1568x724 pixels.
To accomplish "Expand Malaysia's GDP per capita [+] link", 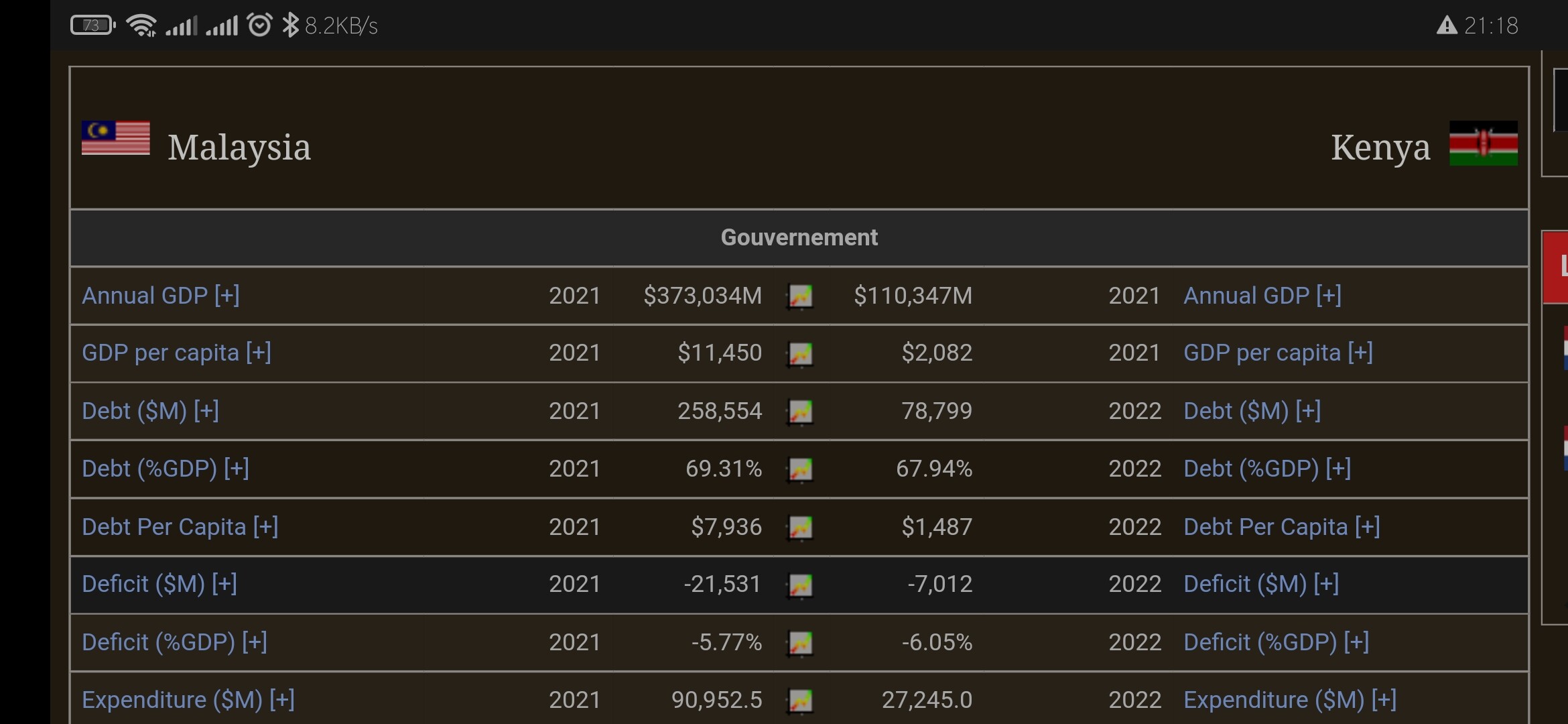I will (176, 353).
